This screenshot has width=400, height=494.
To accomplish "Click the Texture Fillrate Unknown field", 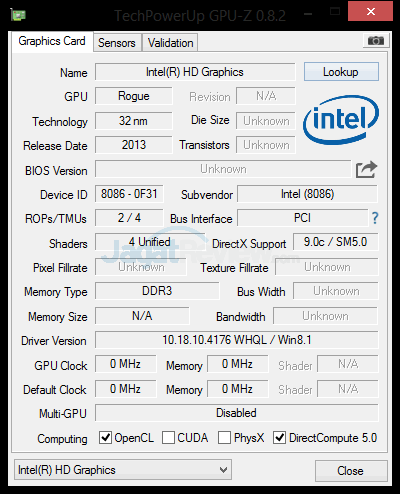I will tap(327, 267).
